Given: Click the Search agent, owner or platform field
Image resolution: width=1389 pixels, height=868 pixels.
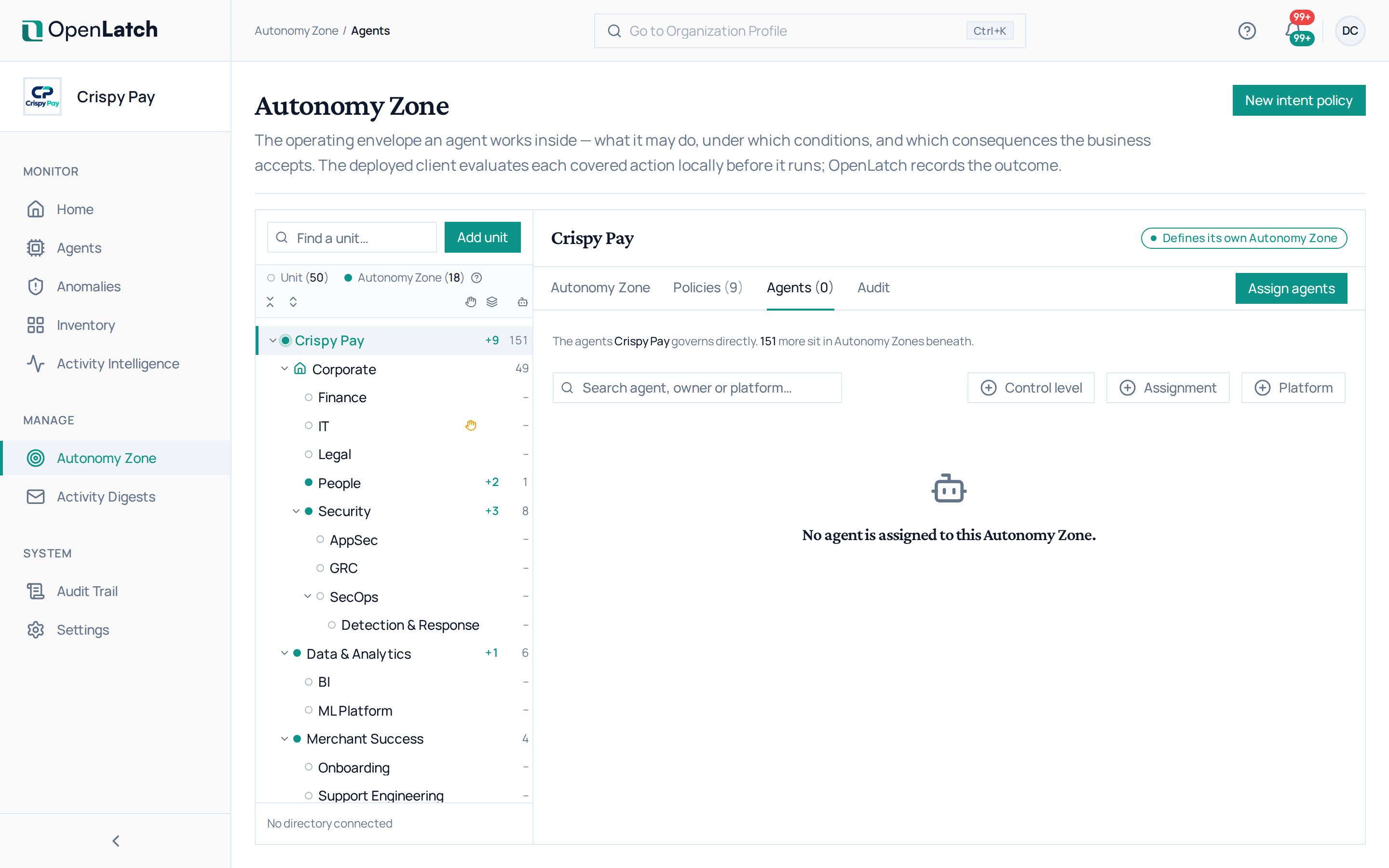Looking at the screenshot, I should [x=697, y=388].
